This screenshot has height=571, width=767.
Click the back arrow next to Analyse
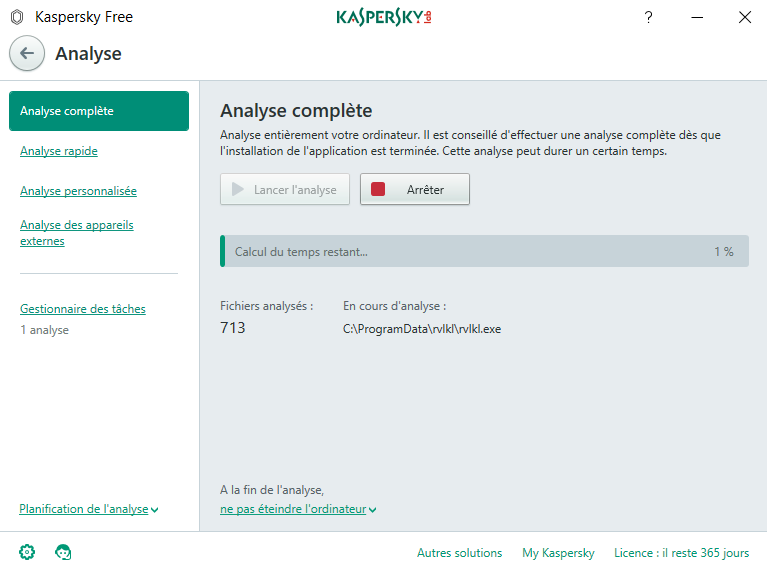pos(27,53)
